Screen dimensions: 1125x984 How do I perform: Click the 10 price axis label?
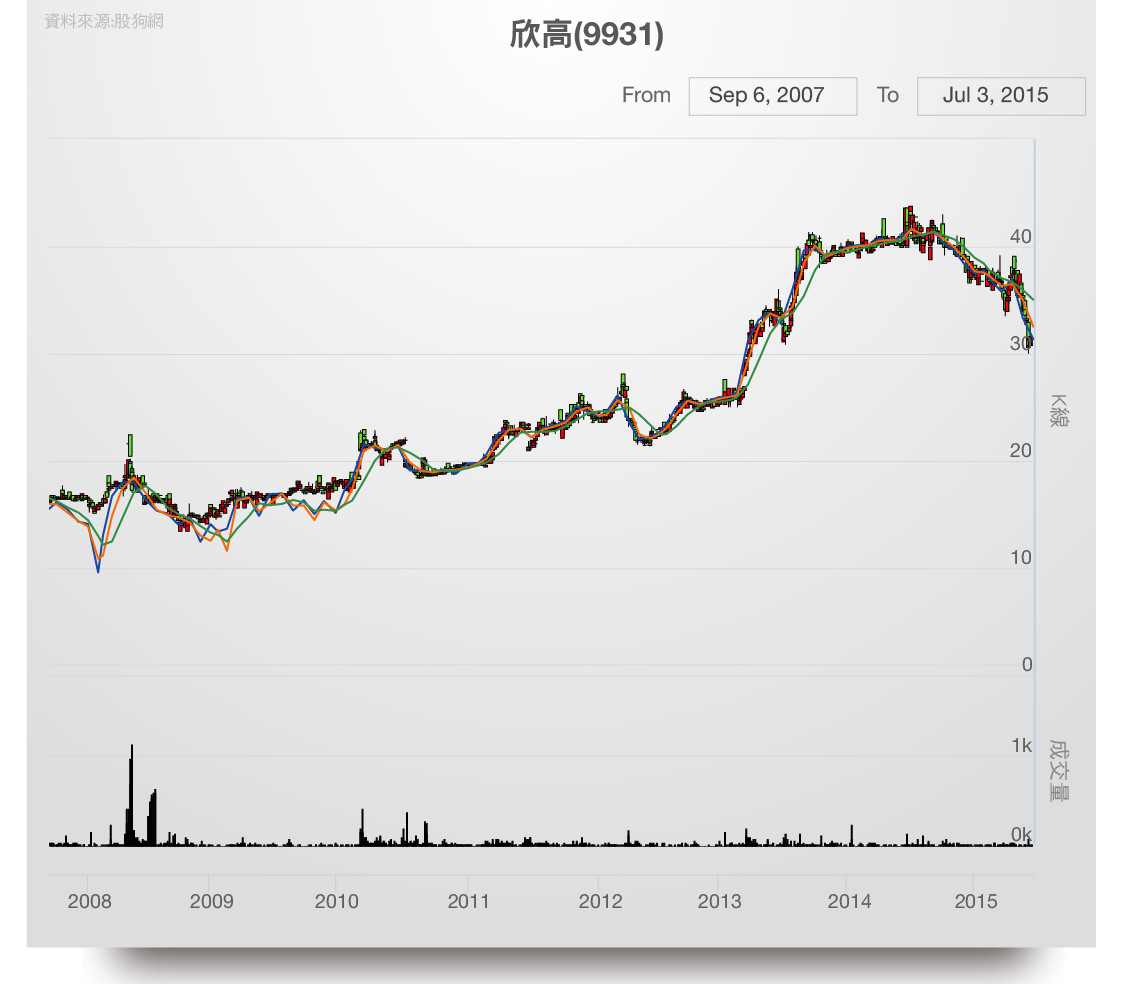click(1020, 558)
